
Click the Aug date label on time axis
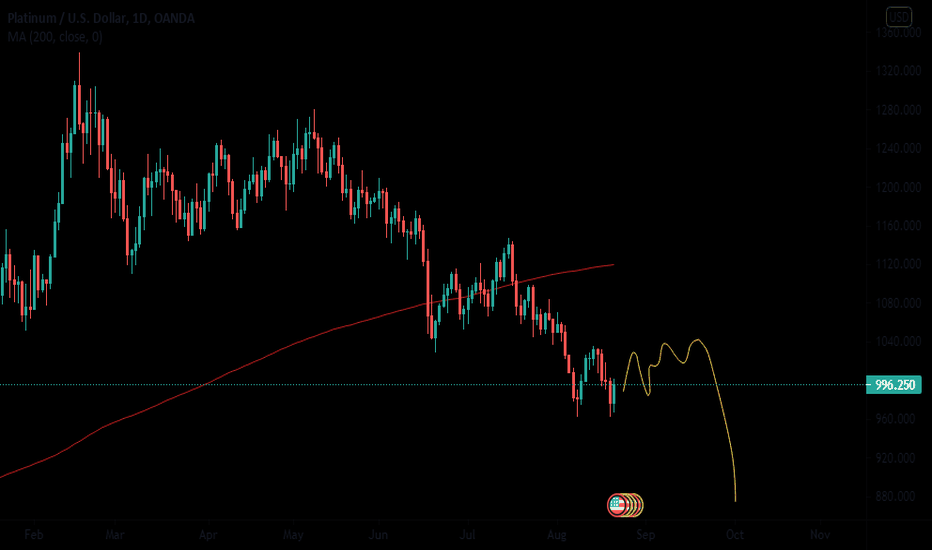click(556, 535)
